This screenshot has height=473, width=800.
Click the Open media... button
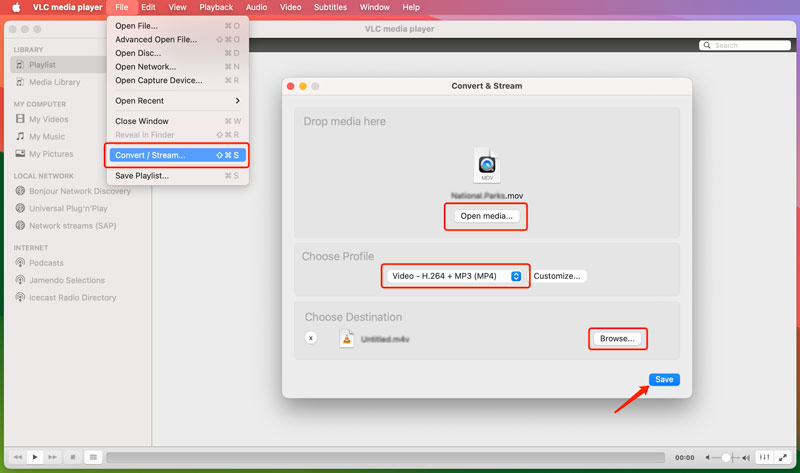point(487,216)
